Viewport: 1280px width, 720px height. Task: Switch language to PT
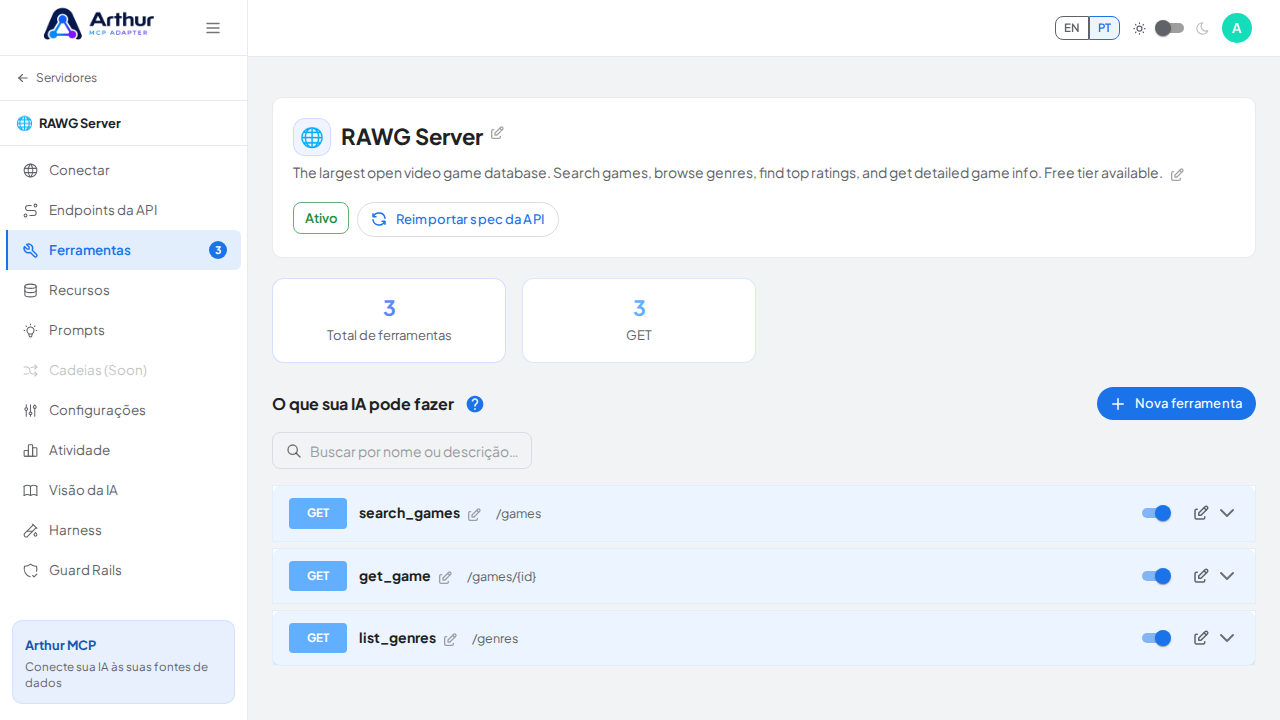1104,28
